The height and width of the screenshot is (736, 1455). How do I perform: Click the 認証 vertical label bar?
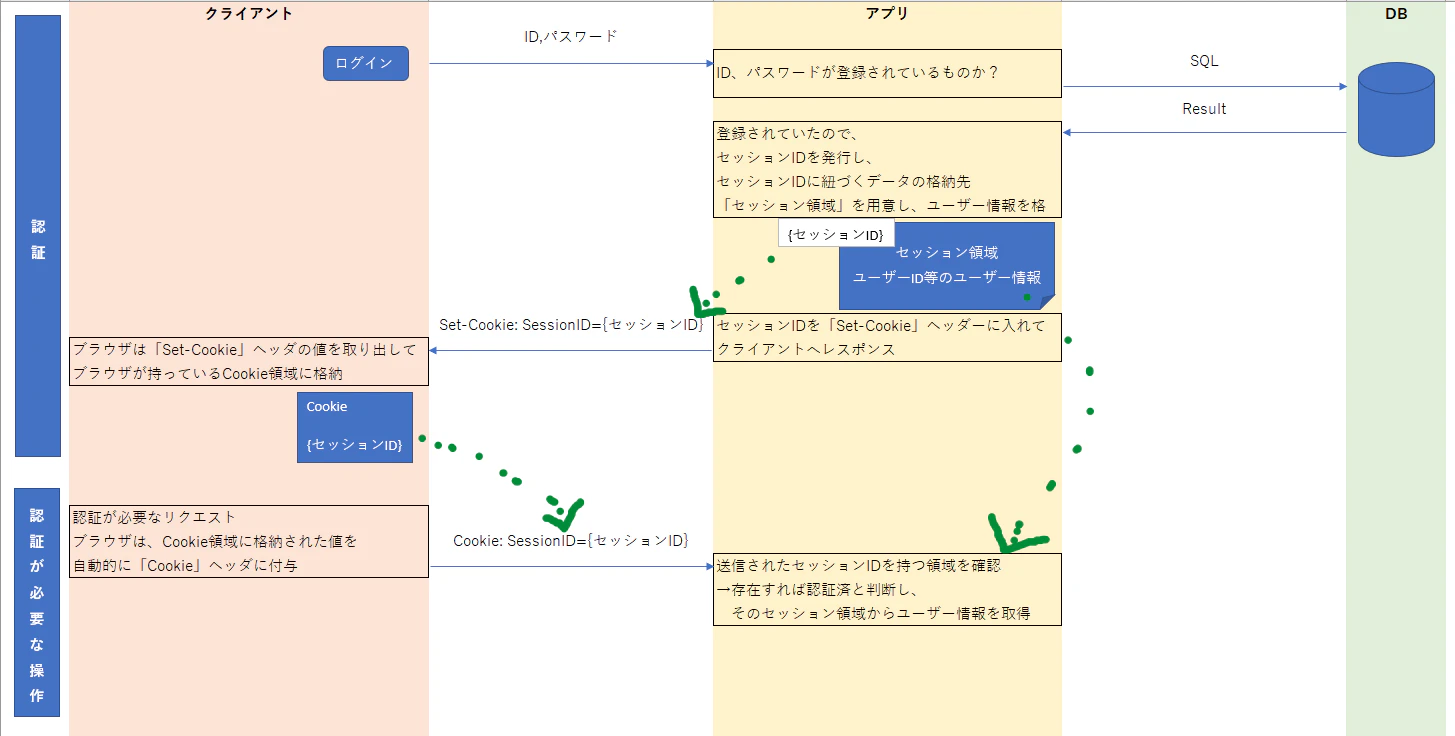(38, 236)
